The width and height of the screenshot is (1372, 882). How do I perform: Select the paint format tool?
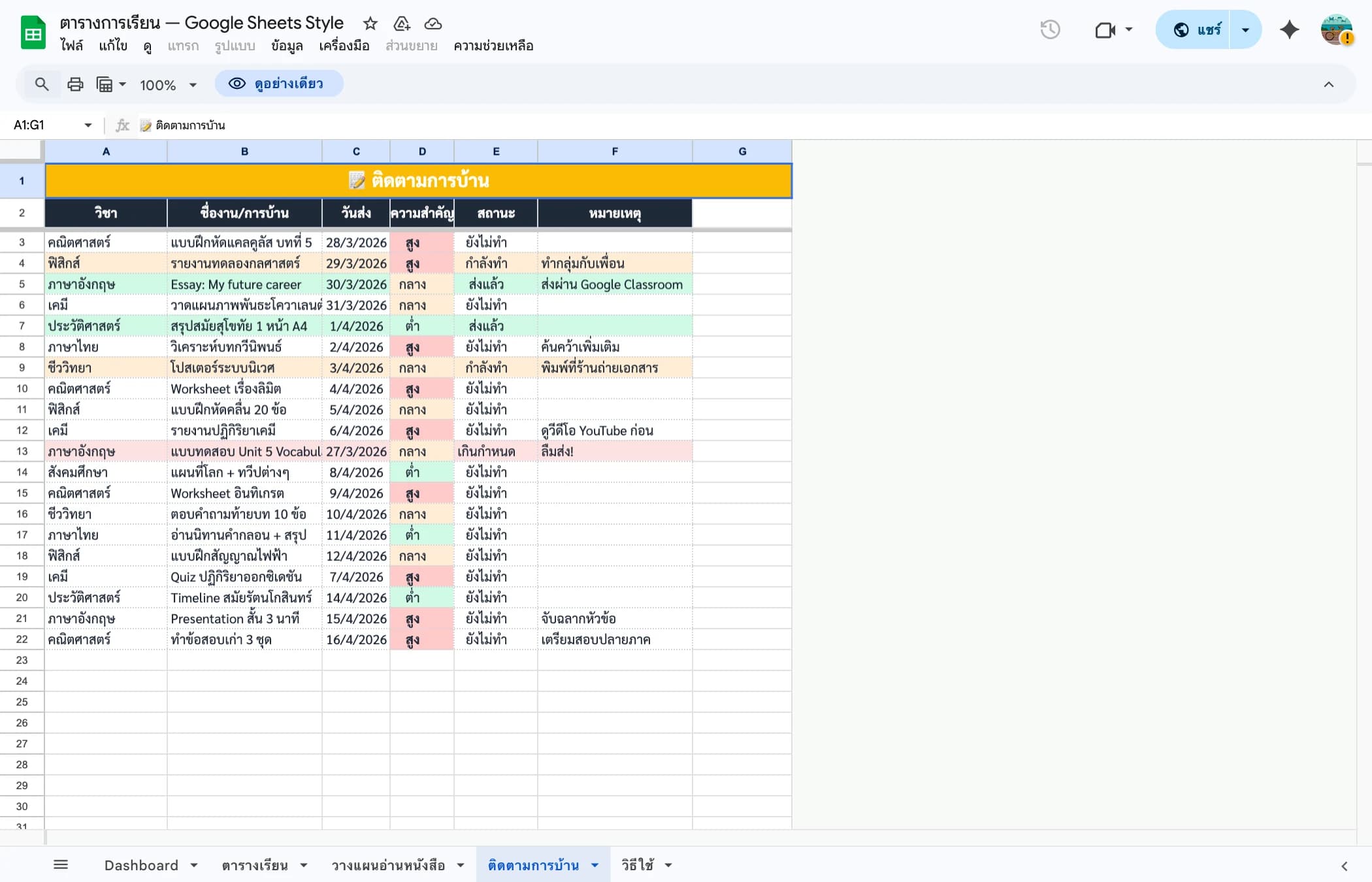106,84
